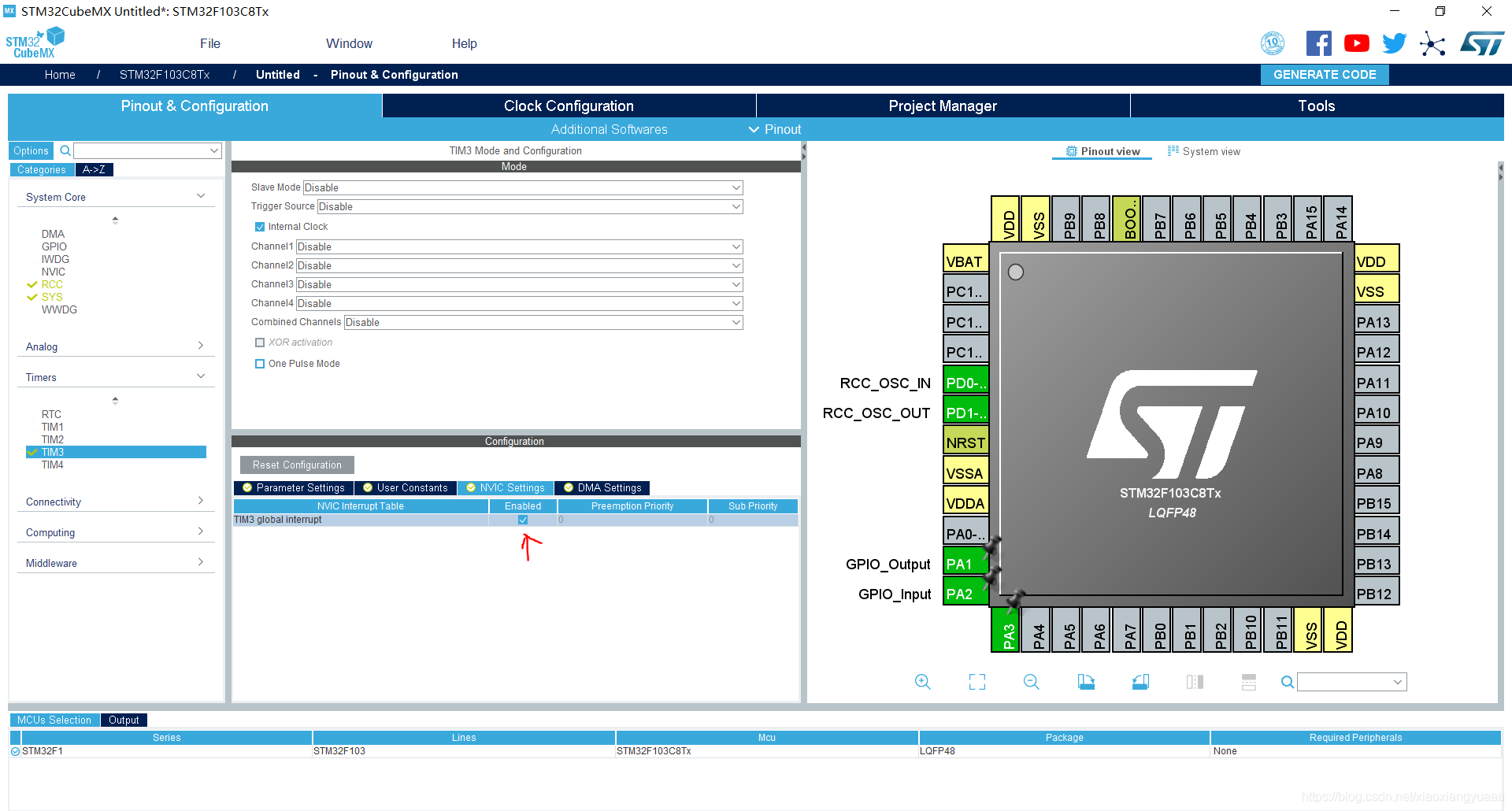Switch to the Clock Configuration tab
Screen dimensions: 1512x811
pyautogui.click(x=569, y=106)
